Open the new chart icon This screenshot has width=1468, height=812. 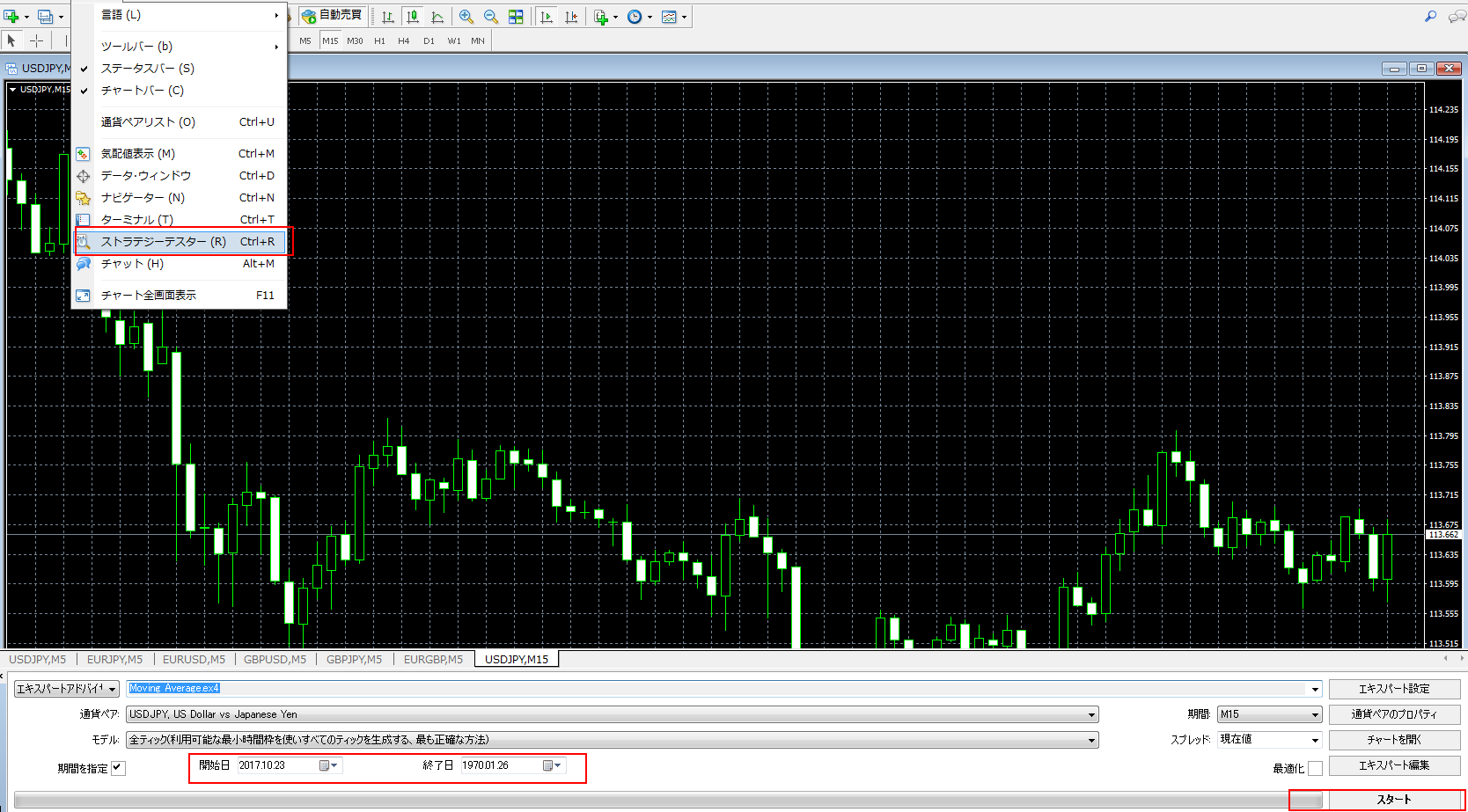(x=11, y=16)
